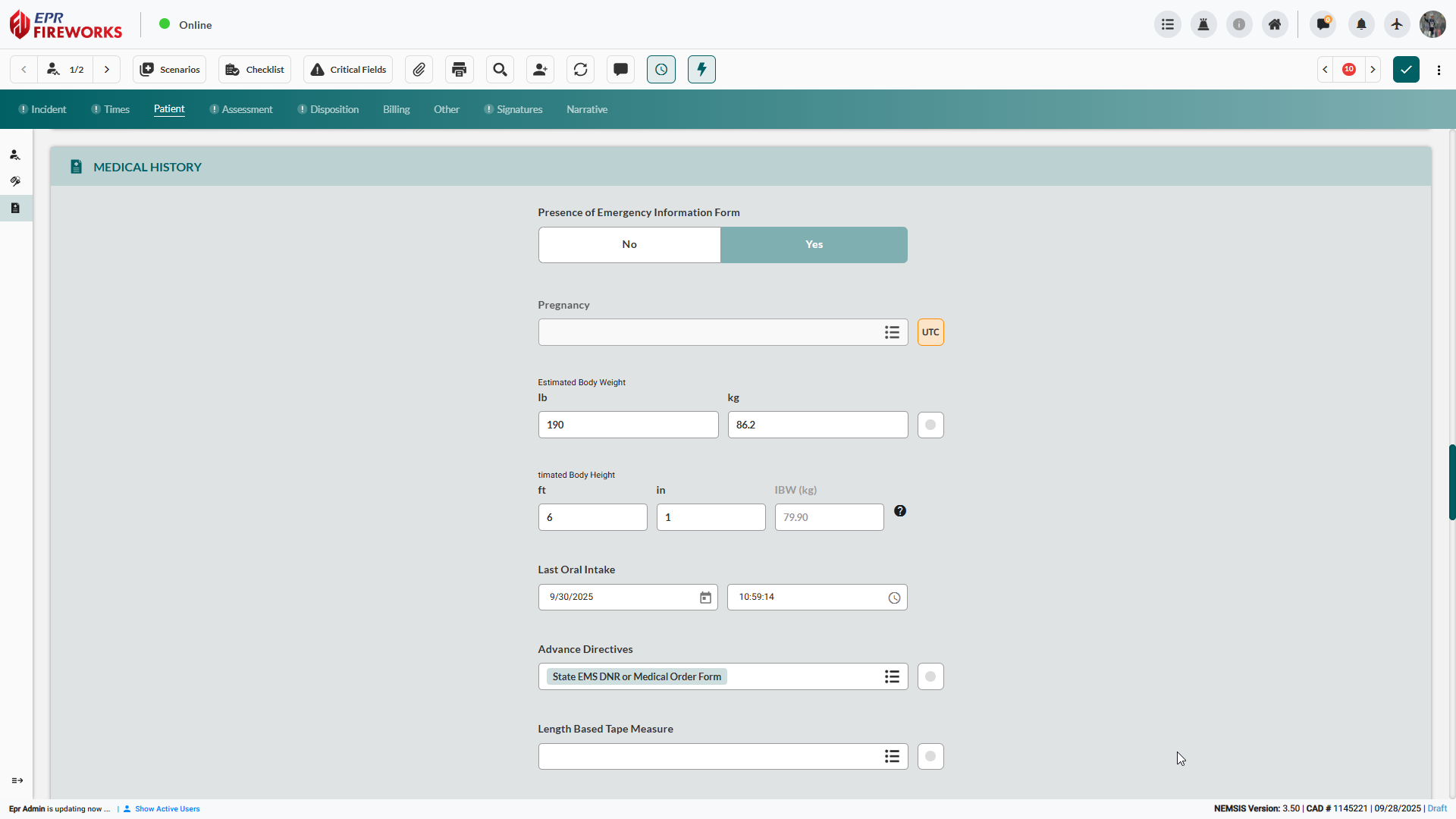Screen dimensions: 1456x819
Task: Click Show Active Users link
Action: pos(167,809)
